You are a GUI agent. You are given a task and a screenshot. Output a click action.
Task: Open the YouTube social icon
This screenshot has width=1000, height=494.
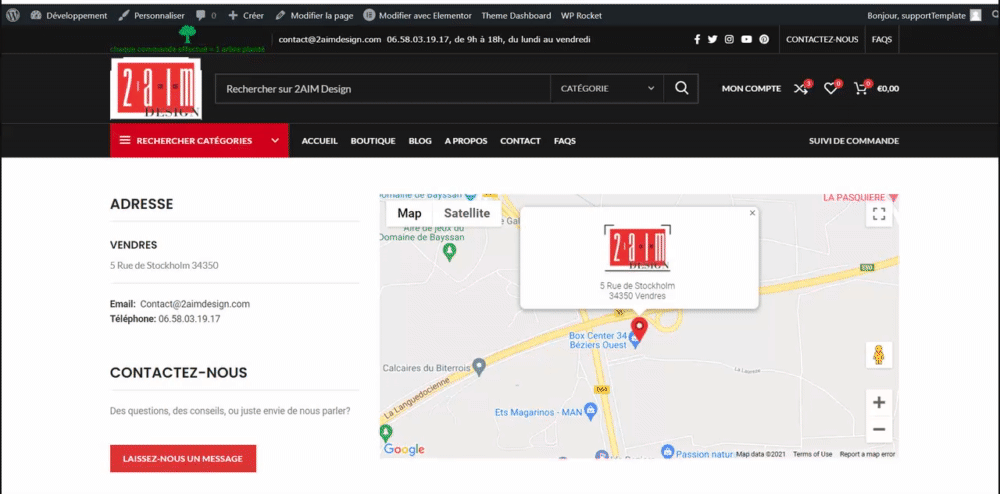[x=747, y=40]
